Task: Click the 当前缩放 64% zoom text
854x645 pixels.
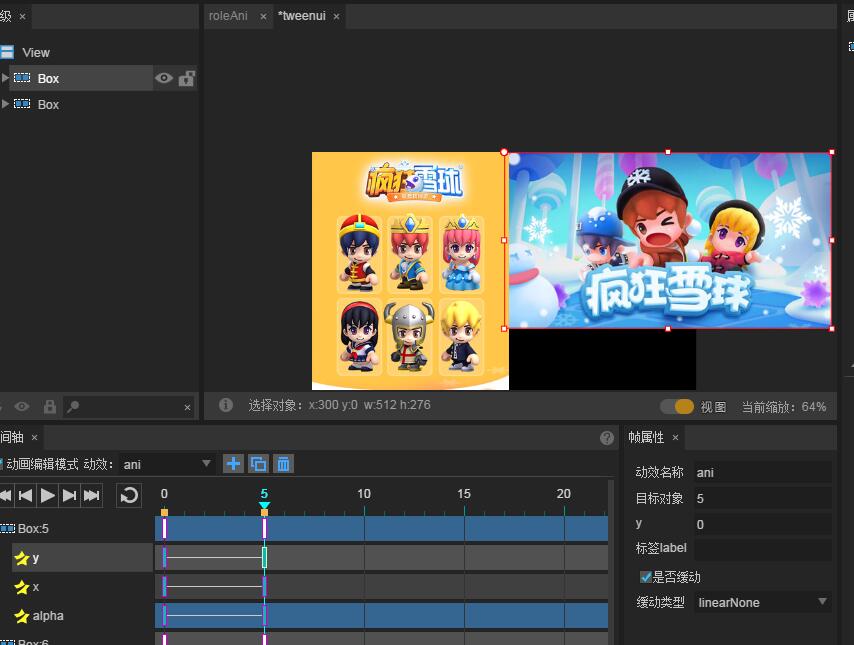Action: [784, 407]
